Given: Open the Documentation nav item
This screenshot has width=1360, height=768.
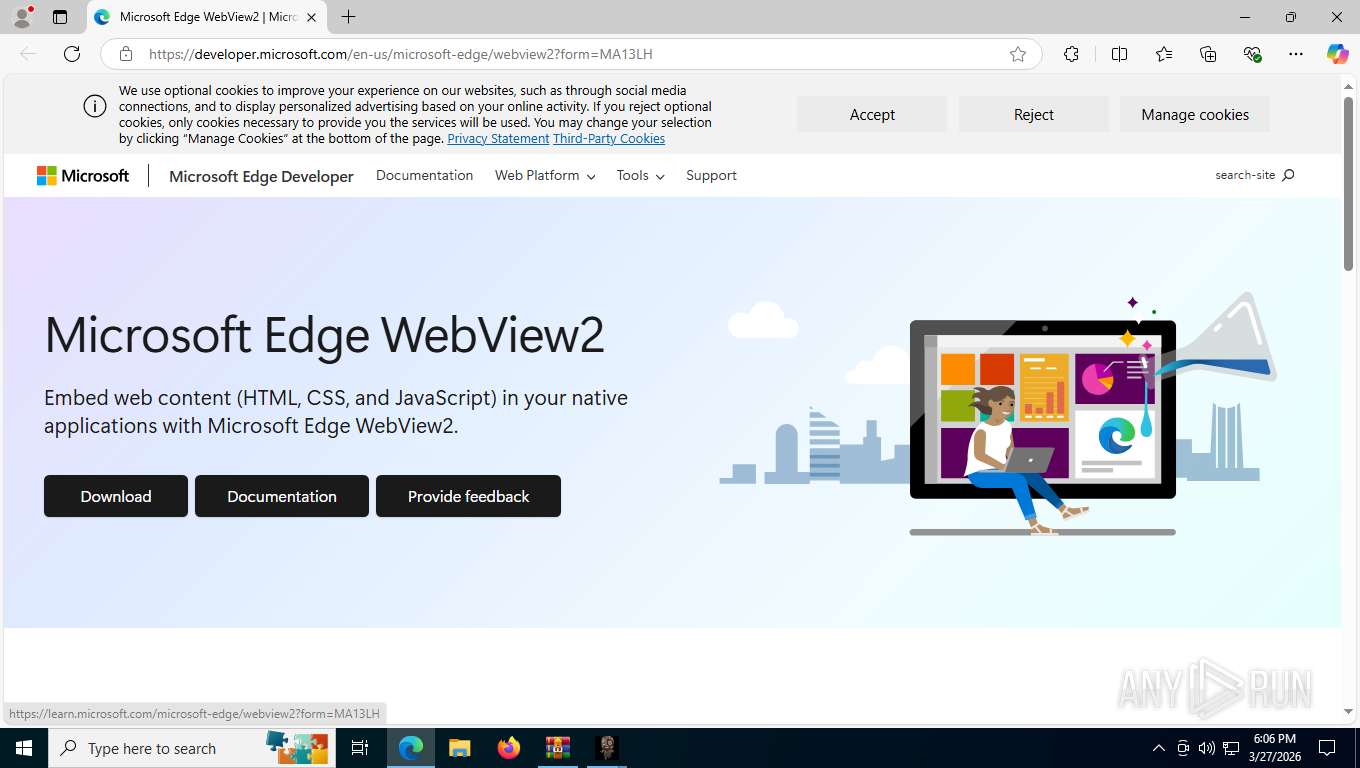Looking at the screenshot, I should coord(424,175).
